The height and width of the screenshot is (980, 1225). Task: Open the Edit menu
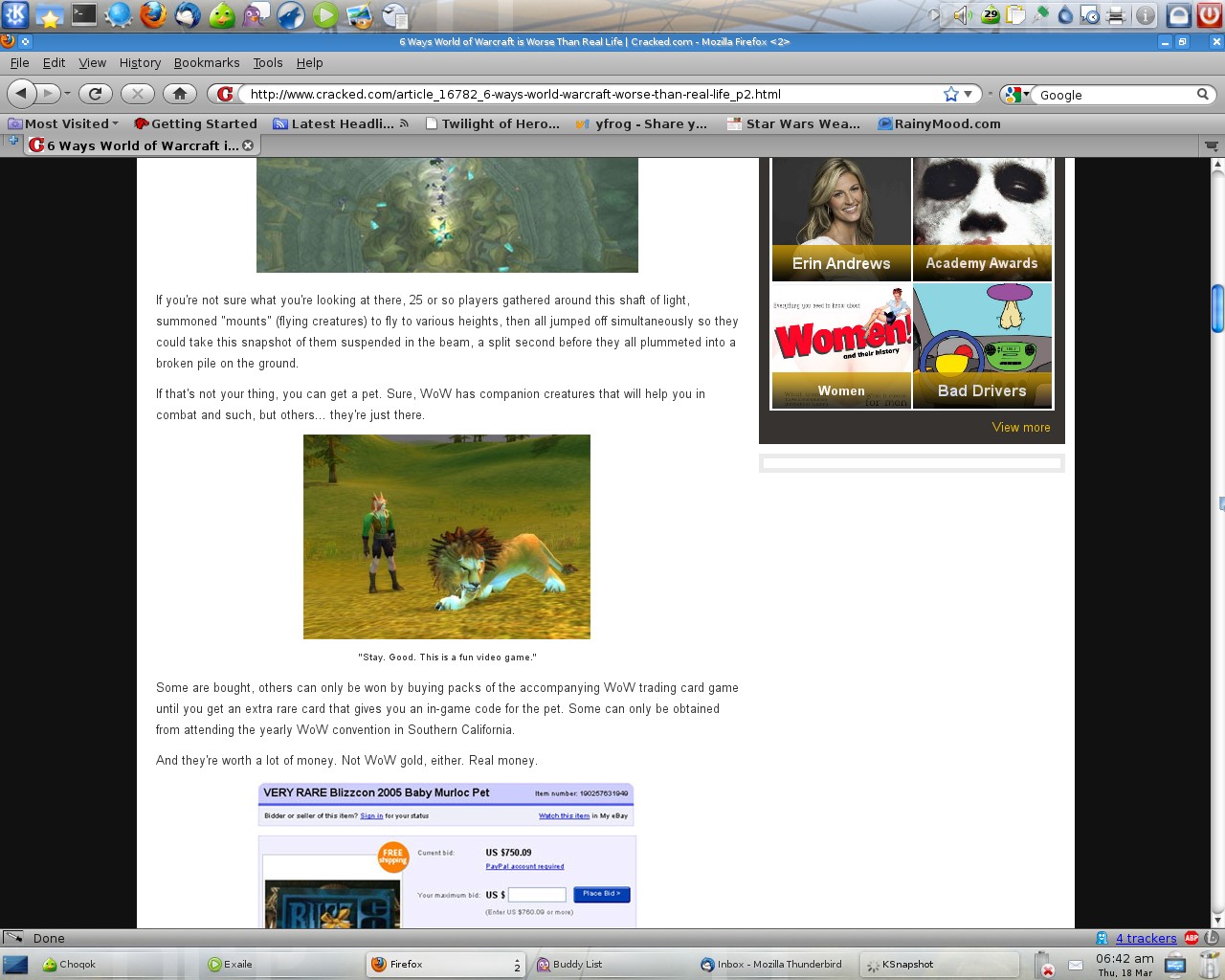[x=54, y=62]
